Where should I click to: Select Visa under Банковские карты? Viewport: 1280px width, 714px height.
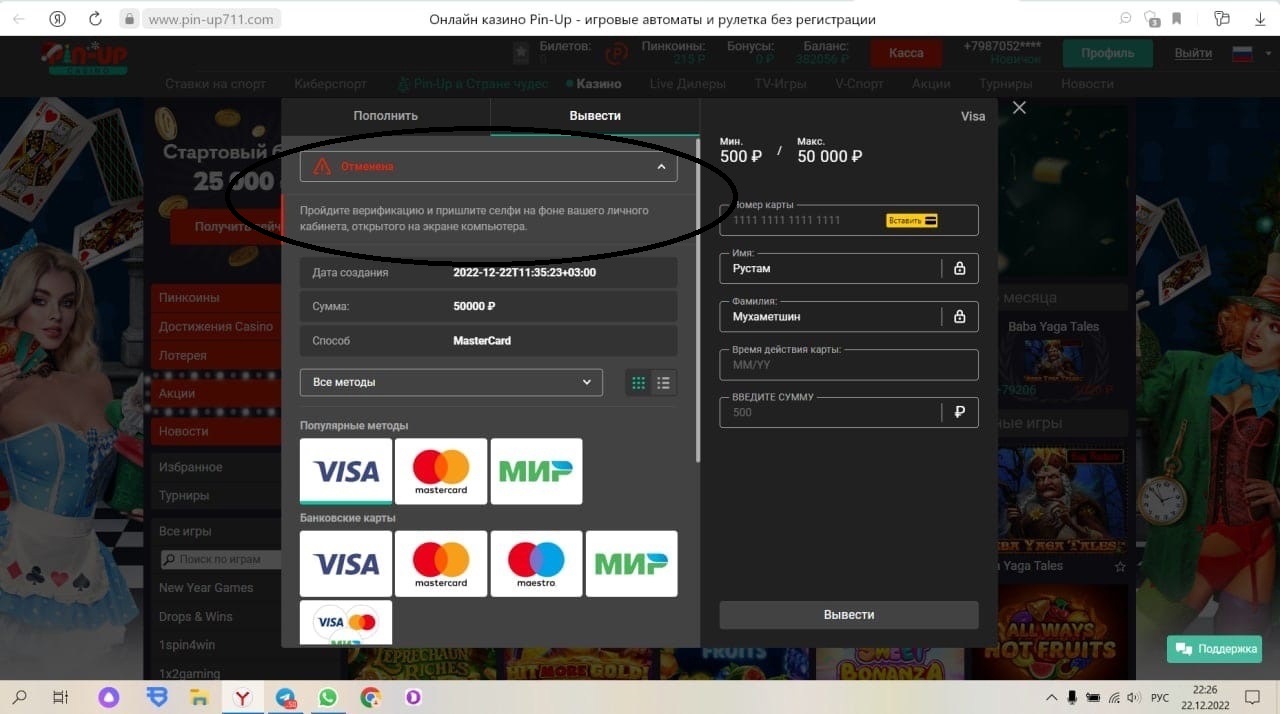point(346,564)
